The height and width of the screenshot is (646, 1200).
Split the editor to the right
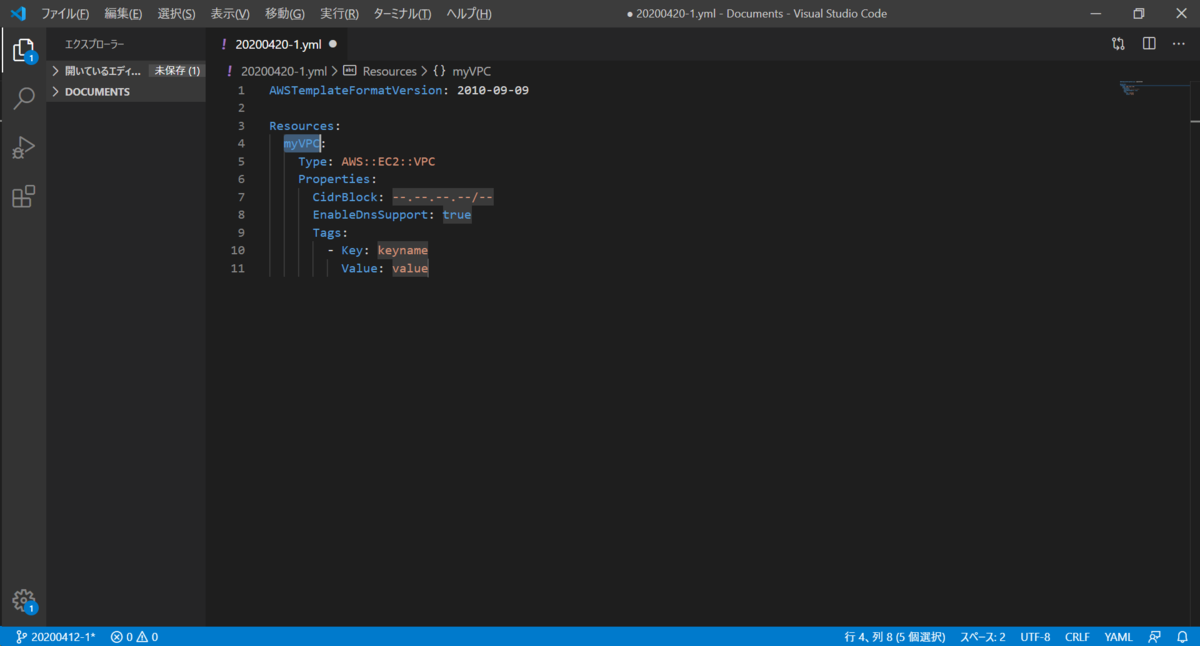click(x=1149, y=44)
